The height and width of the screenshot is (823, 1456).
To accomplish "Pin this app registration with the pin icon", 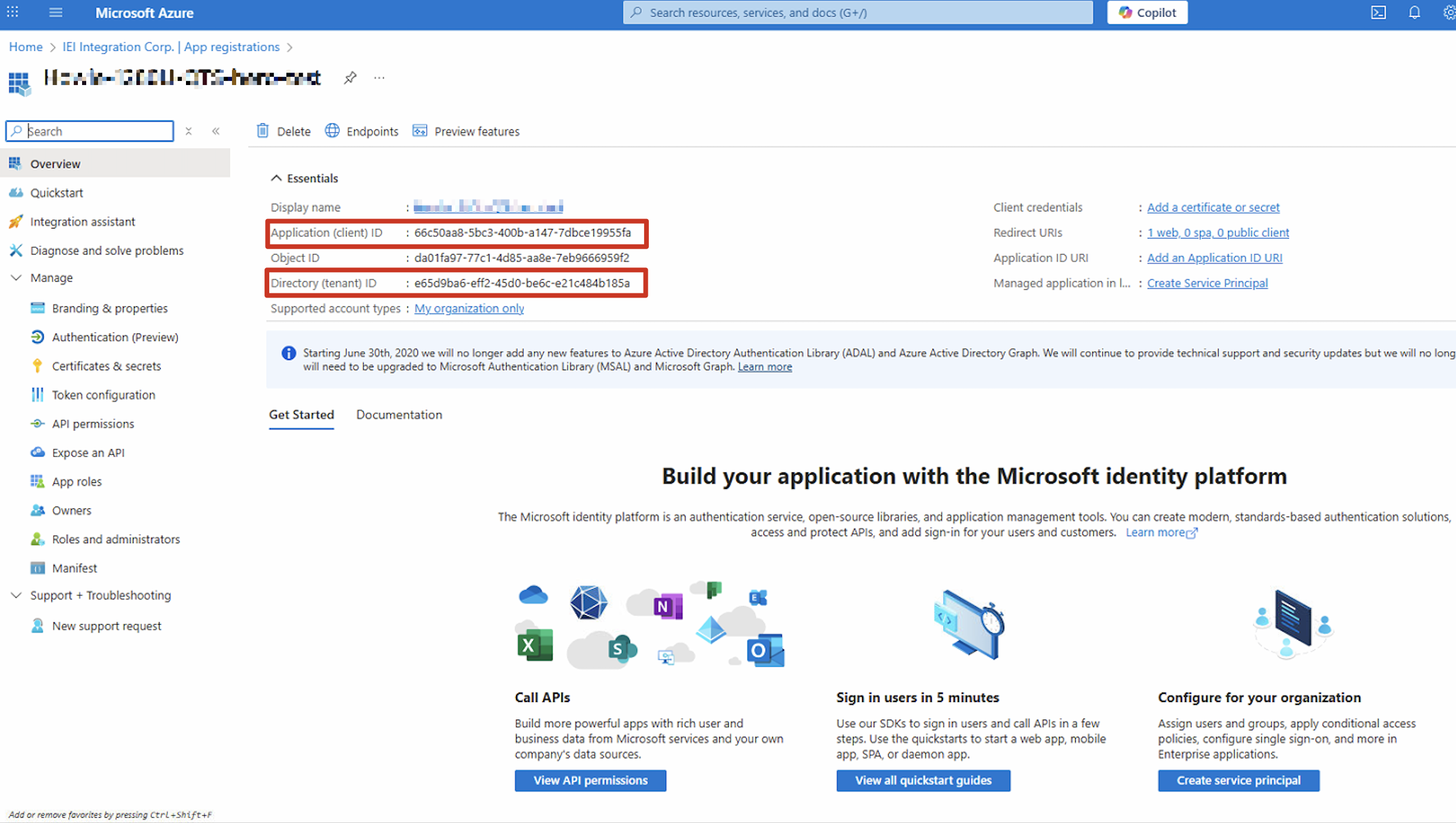I will (350, 78).
